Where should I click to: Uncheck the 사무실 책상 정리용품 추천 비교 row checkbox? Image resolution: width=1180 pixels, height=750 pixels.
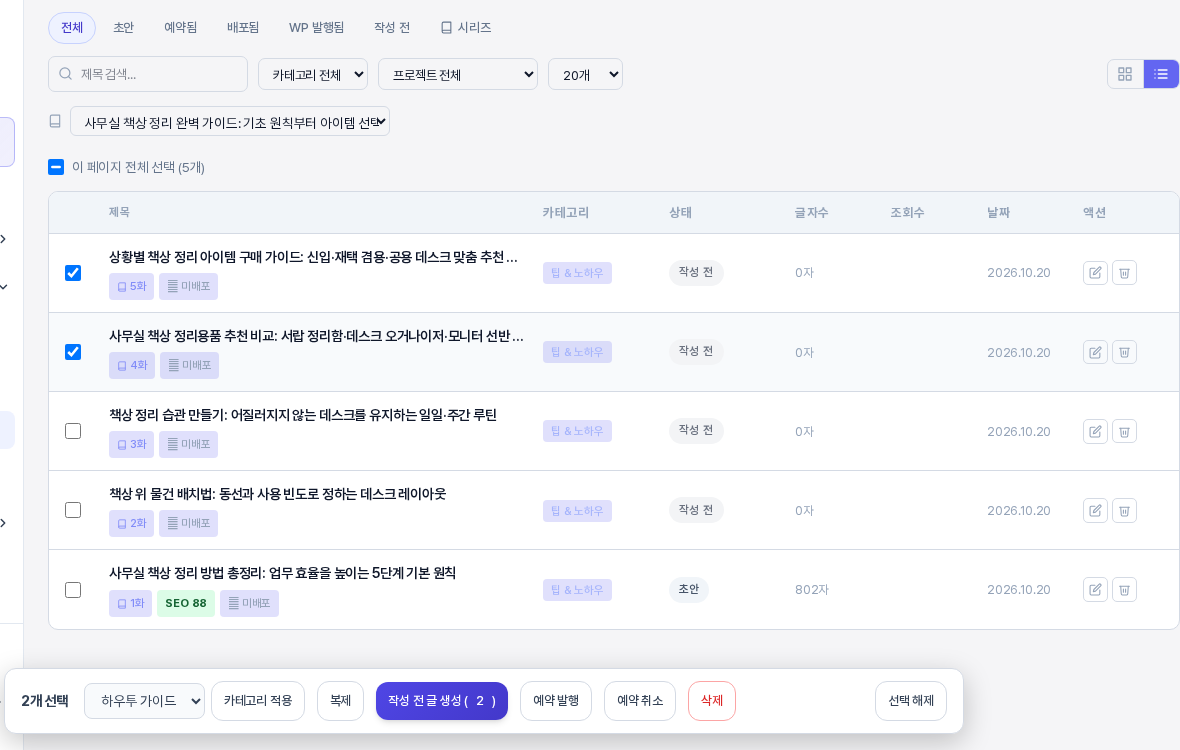(73, 352)
